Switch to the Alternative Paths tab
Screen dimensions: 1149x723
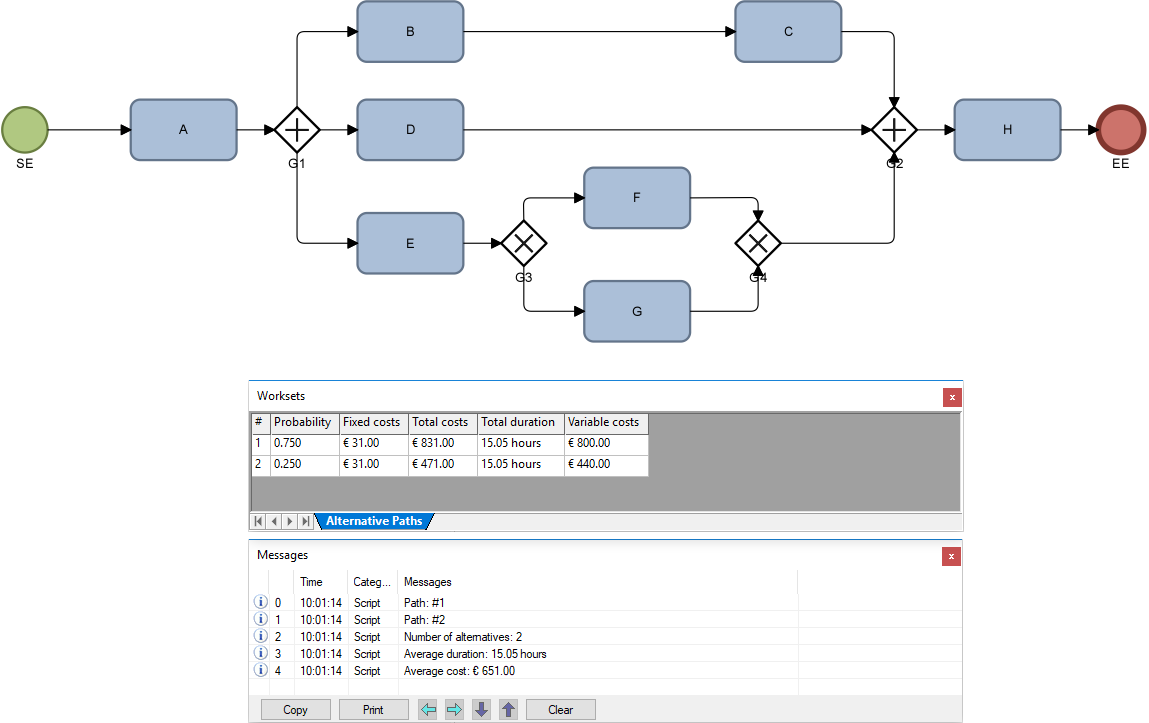point(374,521)
